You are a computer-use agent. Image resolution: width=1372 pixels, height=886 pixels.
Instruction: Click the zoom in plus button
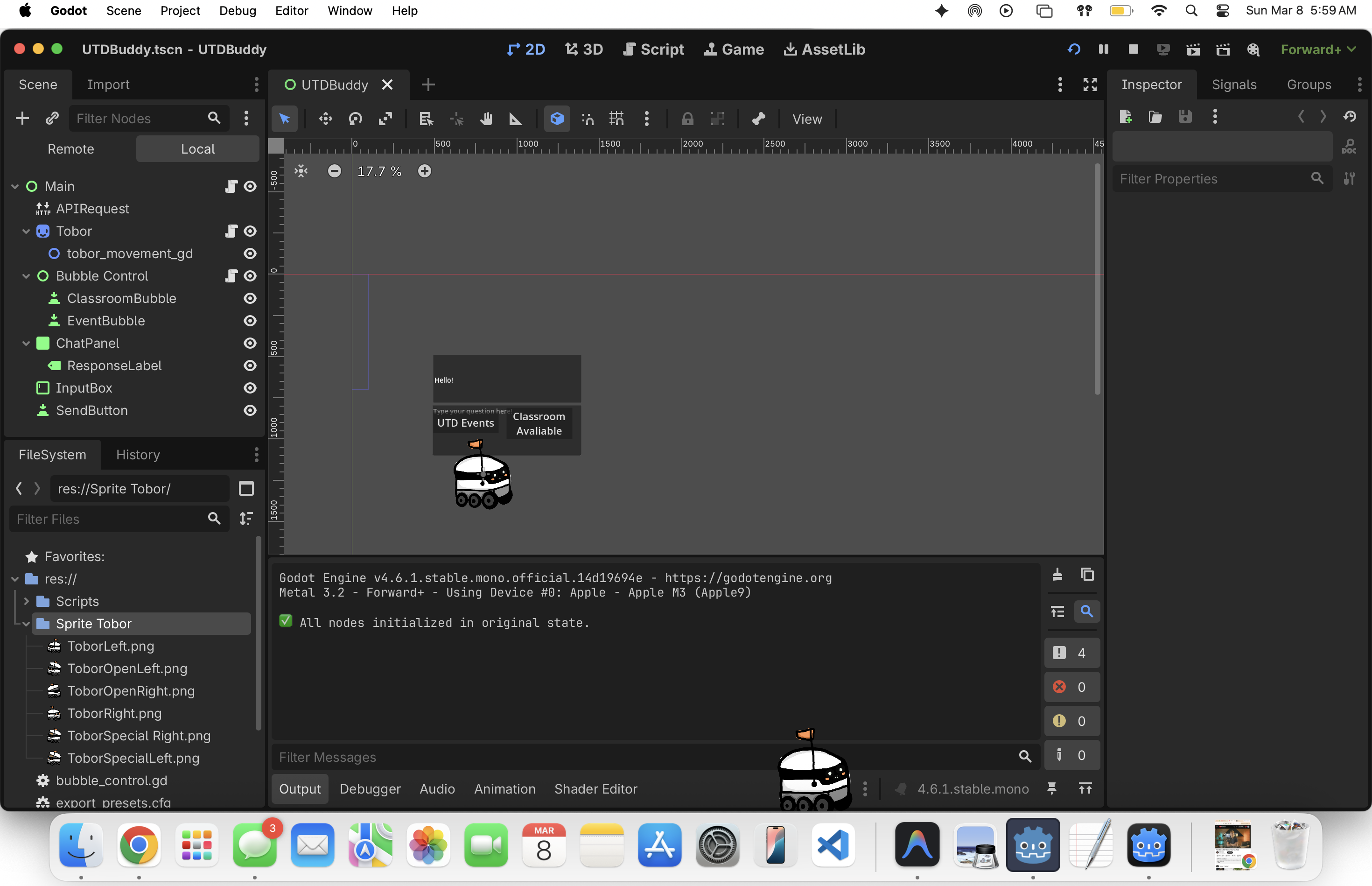click(x=424, y=171)
